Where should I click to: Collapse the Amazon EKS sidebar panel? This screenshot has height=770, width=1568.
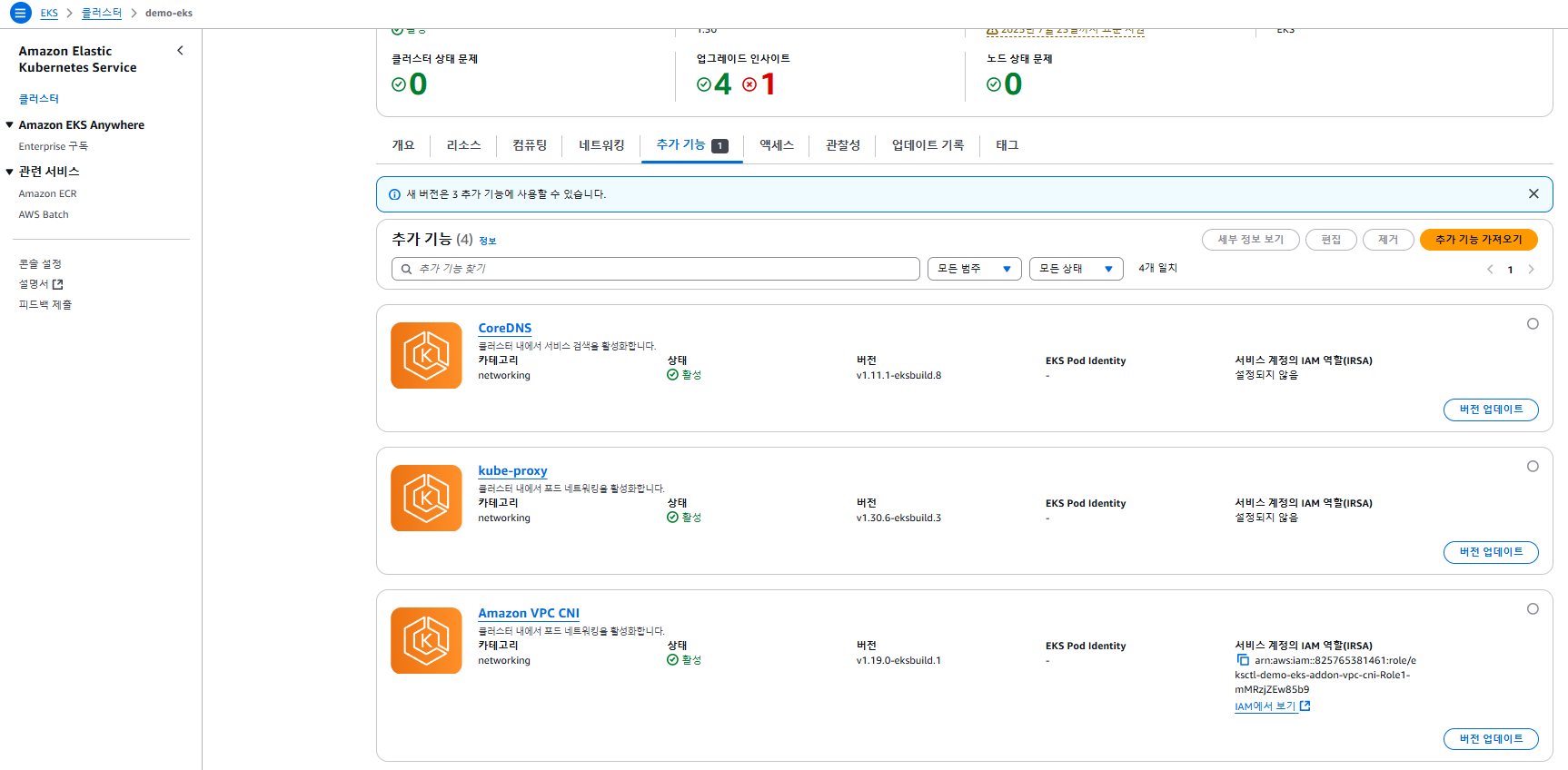[x=180, y=51]
